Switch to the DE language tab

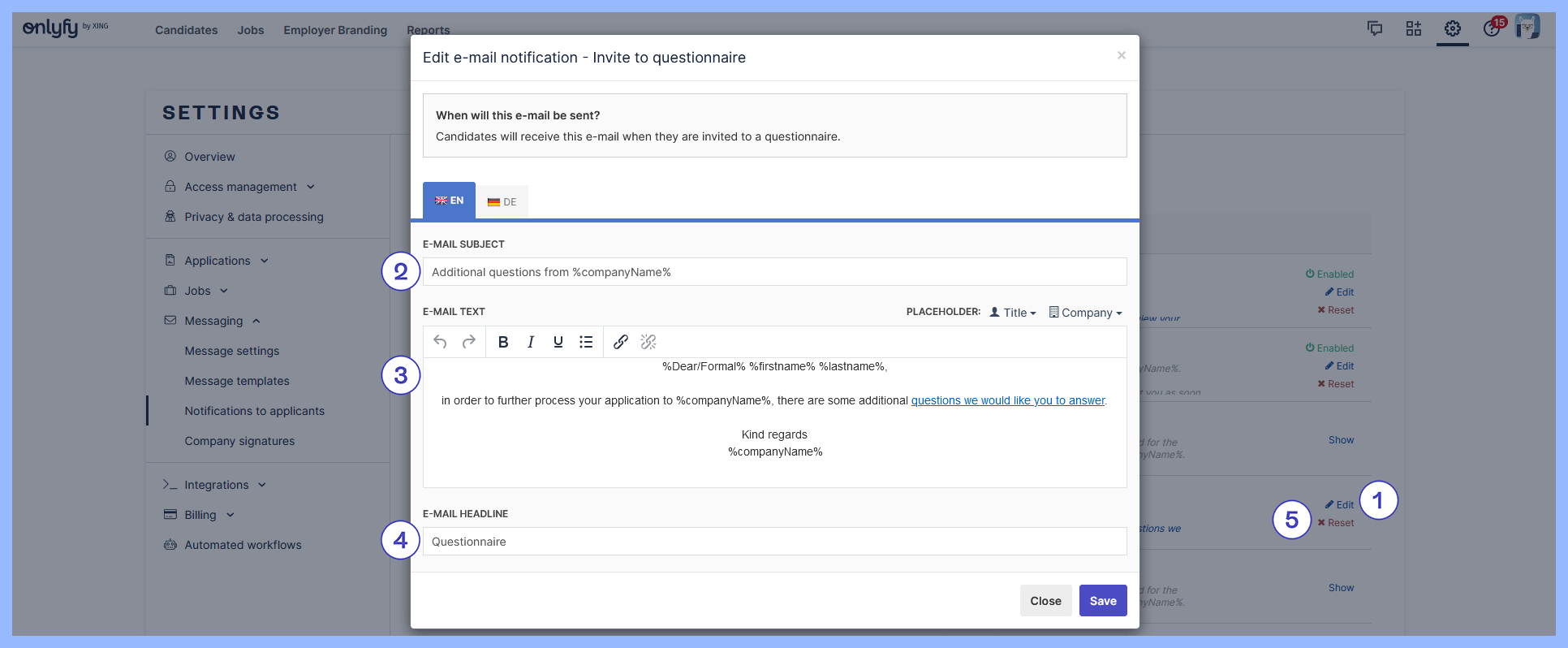tap(502, 202)
